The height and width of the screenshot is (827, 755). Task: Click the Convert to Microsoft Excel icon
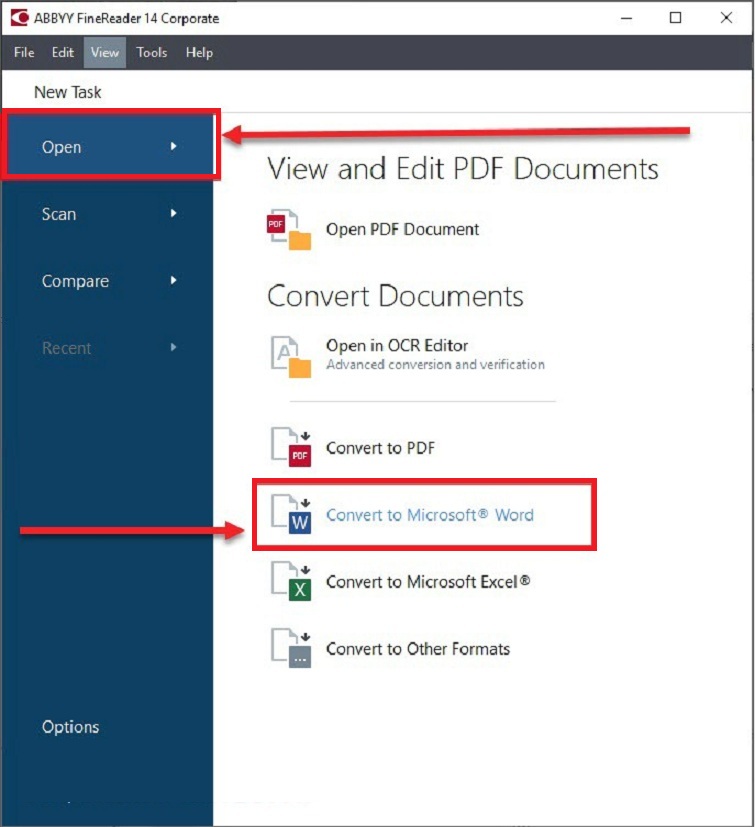click(291, 582)
